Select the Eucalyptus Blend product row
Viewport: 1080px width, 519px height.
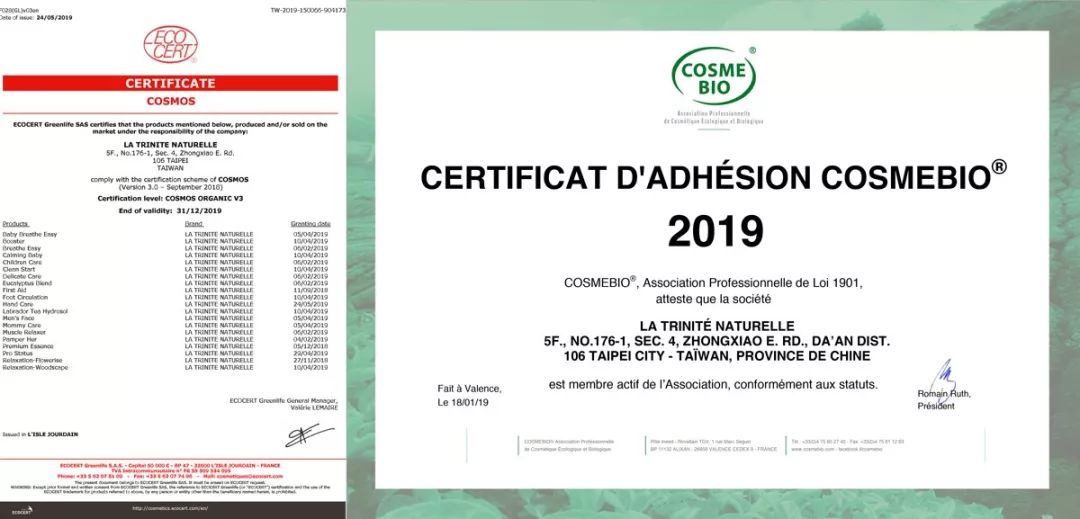[166, 283]
